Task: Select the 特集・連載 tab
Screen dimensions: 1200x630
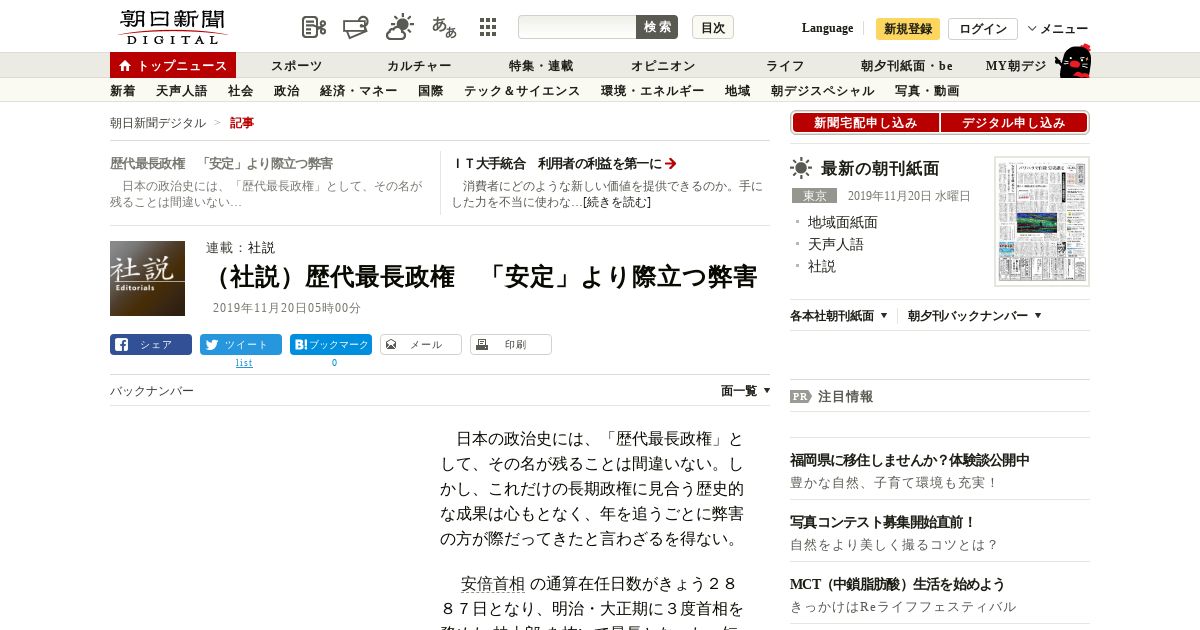Action: tap(541, 66)
